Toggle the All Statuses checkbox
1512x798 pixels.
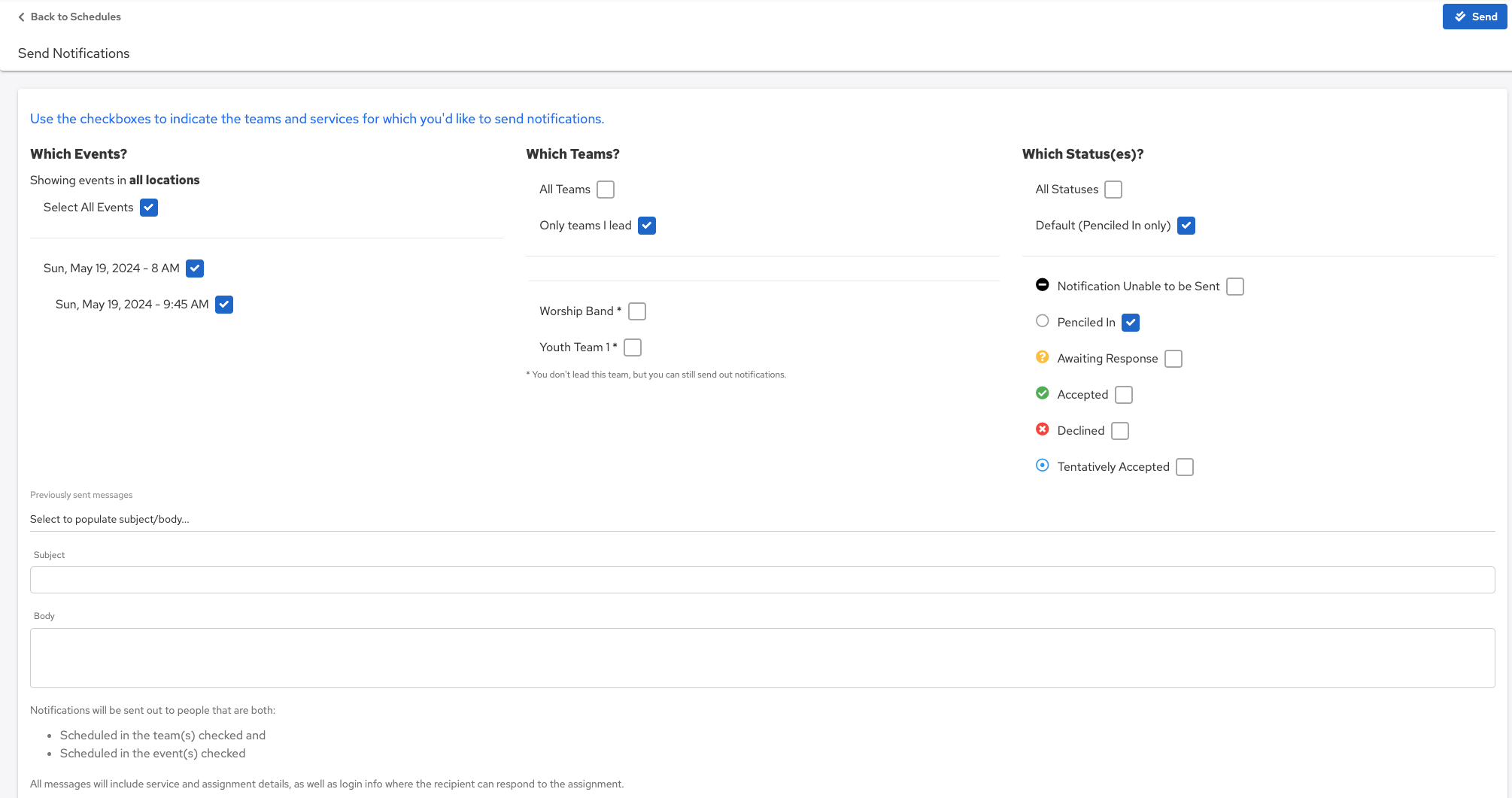[1113, 190]
